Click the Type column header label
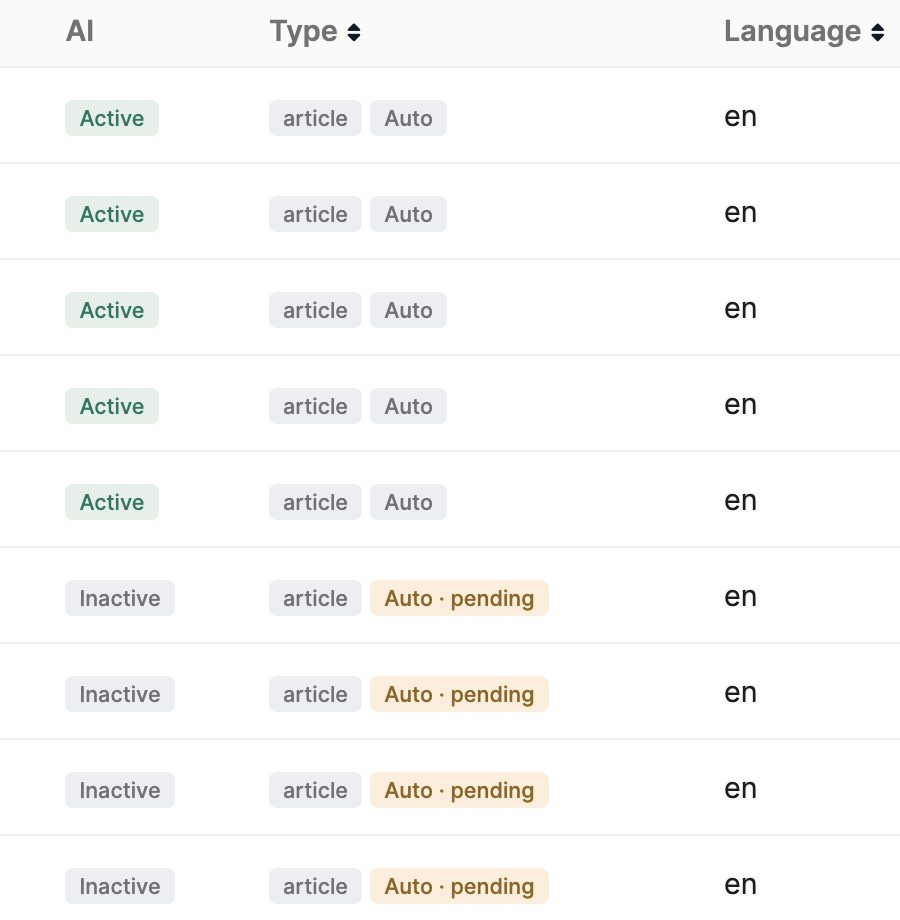The height and width of the screenshot is (920, 900). pos(303,31)
